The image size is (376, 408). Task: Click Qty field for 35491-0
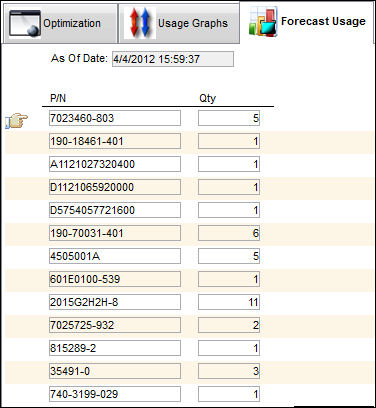pos(229,371)
